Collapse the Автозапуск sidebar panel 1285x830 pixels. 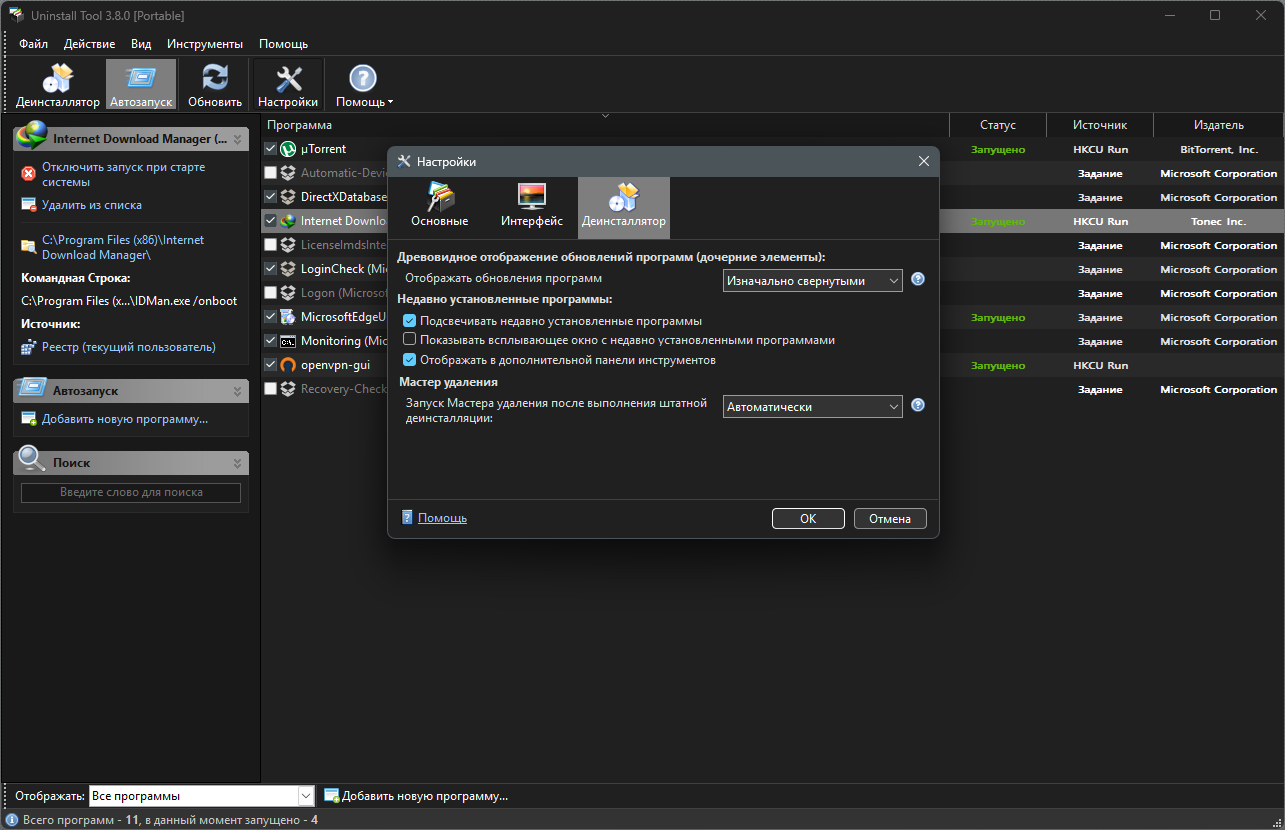point(237,391)
